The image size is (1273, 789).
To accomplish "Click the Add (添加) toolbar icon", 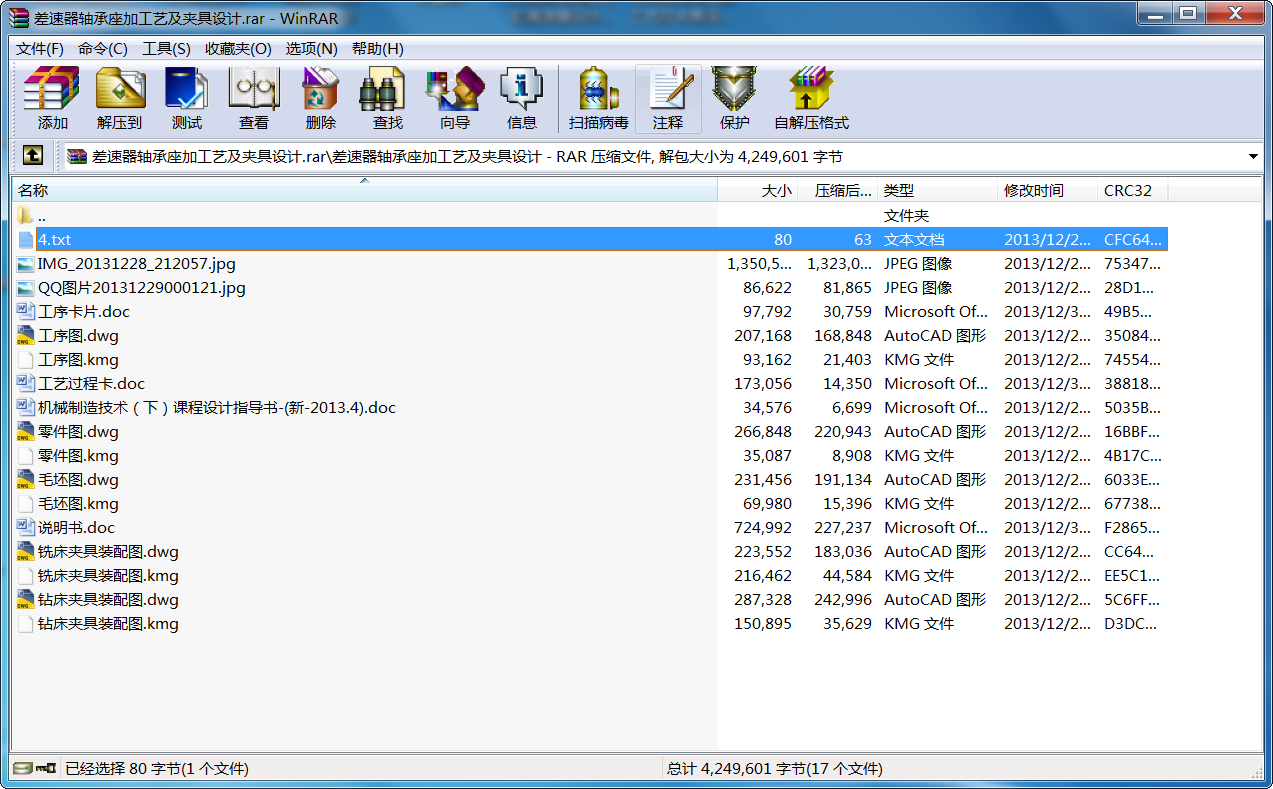I will tap(52, 98).
